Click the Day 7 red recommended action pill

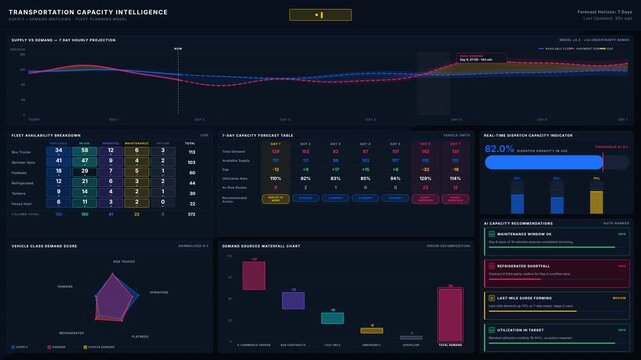(x=455, y=199)
